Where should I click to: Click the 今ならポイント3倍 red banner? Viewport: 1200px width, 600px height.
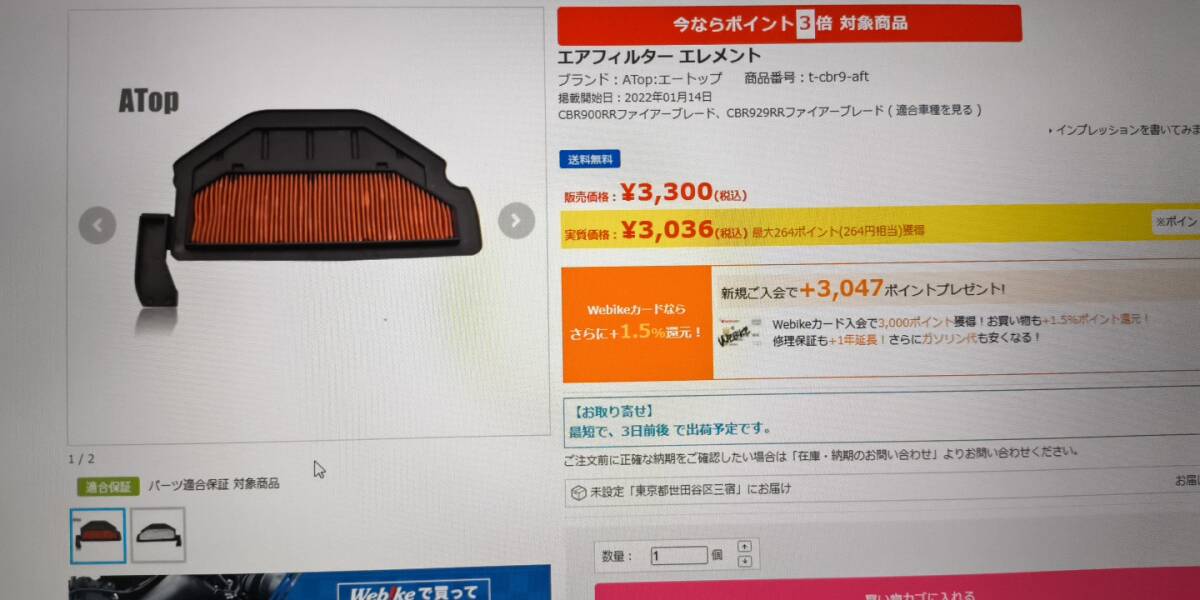(789, 24)
